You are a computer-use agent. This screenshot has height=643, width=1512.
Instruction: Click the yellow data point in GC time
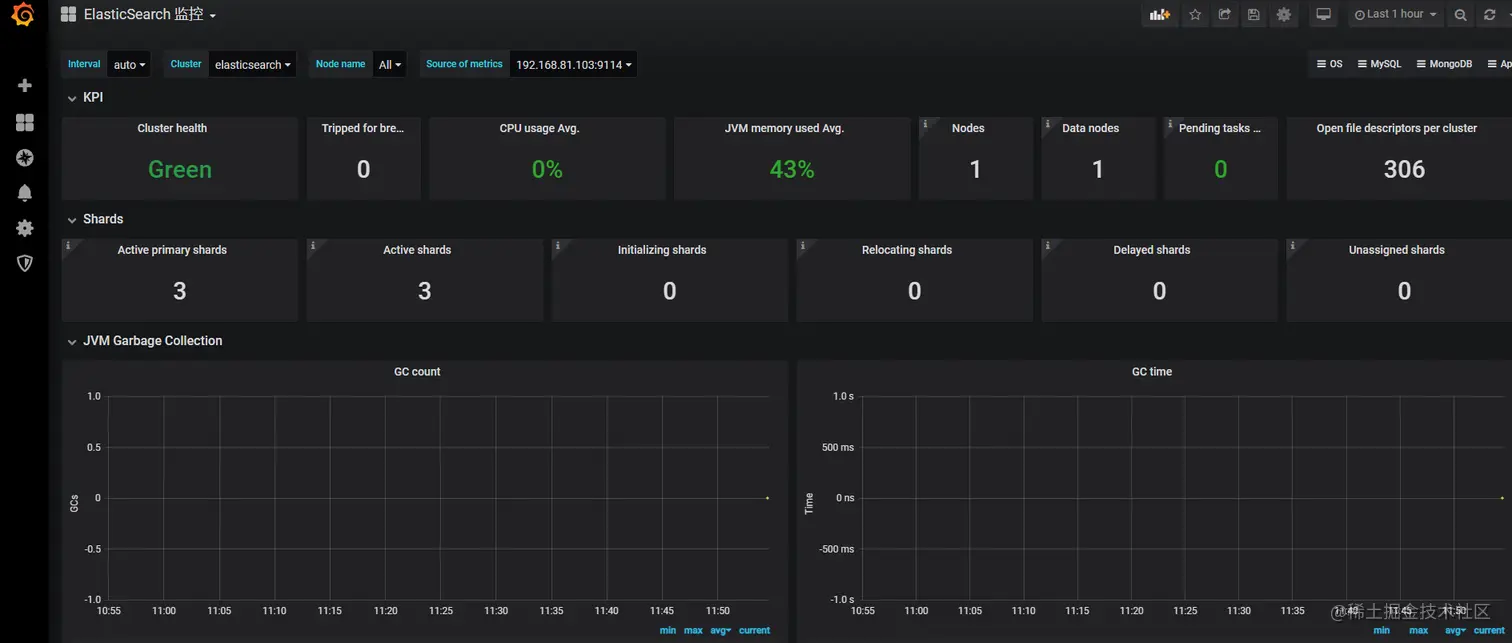pos(1502,498)
